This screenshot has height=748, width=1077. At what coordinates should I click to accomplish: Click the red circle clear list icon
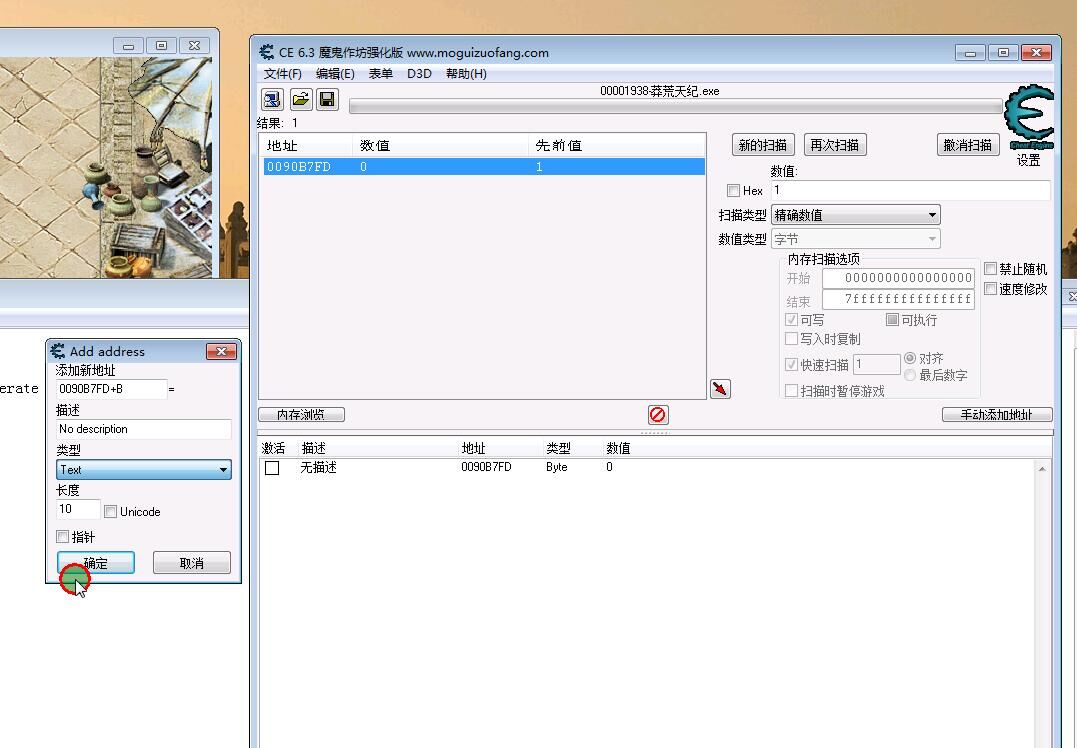coord(658,414)
